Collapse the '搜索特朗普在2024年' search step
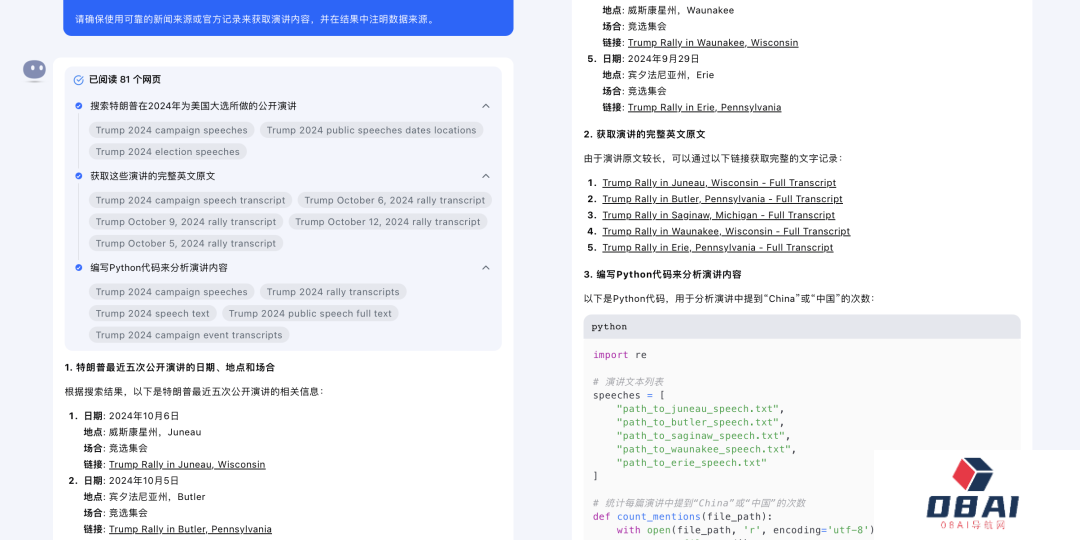 tap(486, 106)
